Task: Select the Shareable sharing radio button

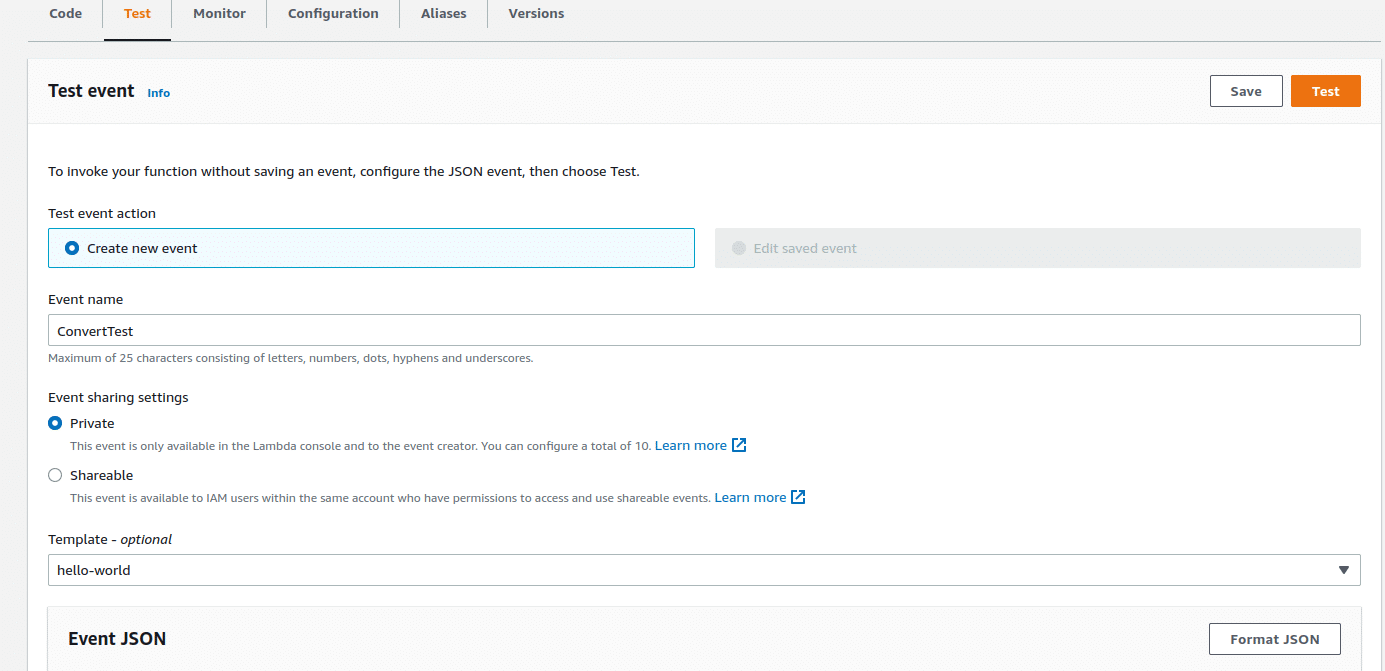Action: pos(56,475)
